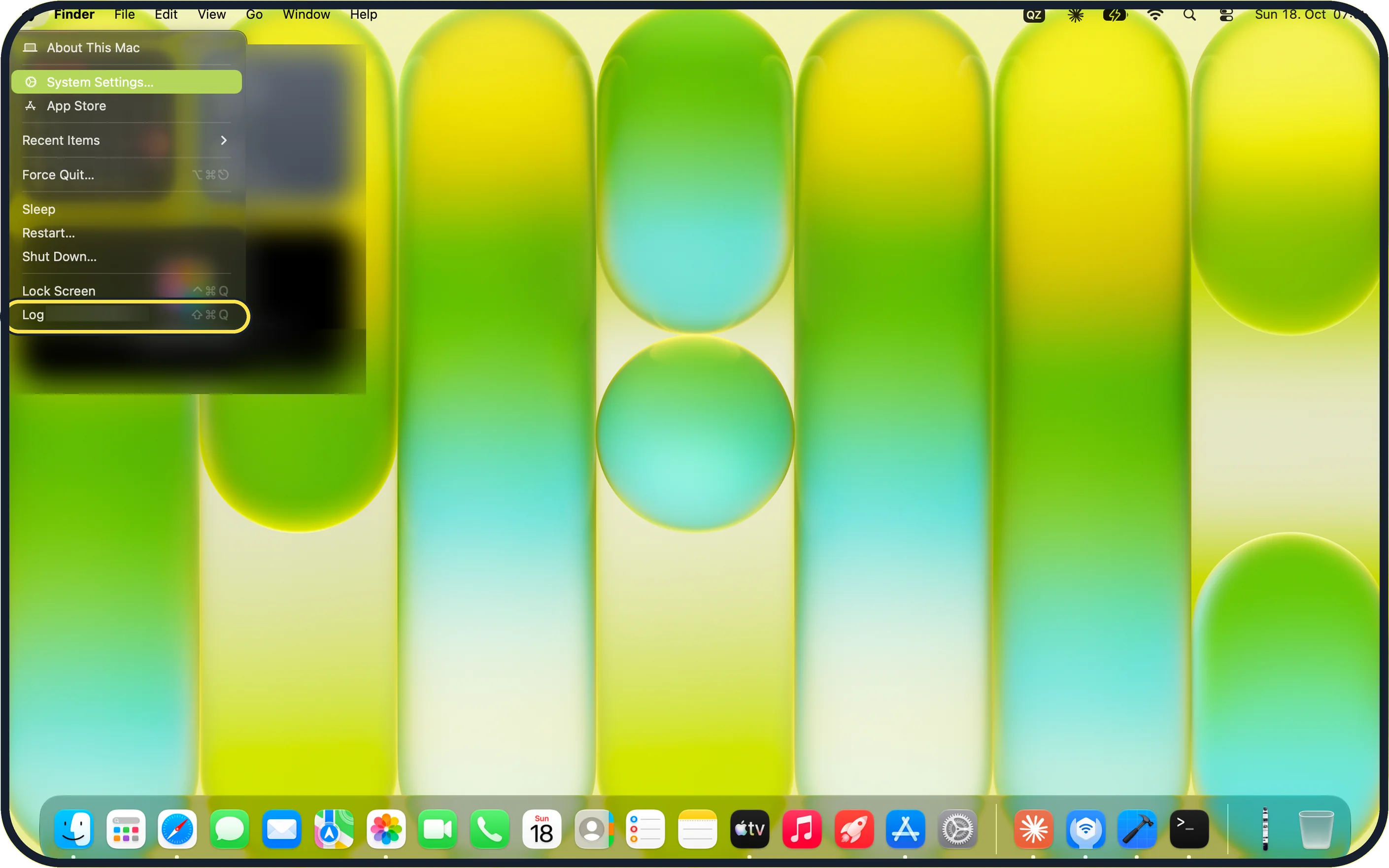Open Spotlight search in the menu bar

click(x=1190, y=15)
